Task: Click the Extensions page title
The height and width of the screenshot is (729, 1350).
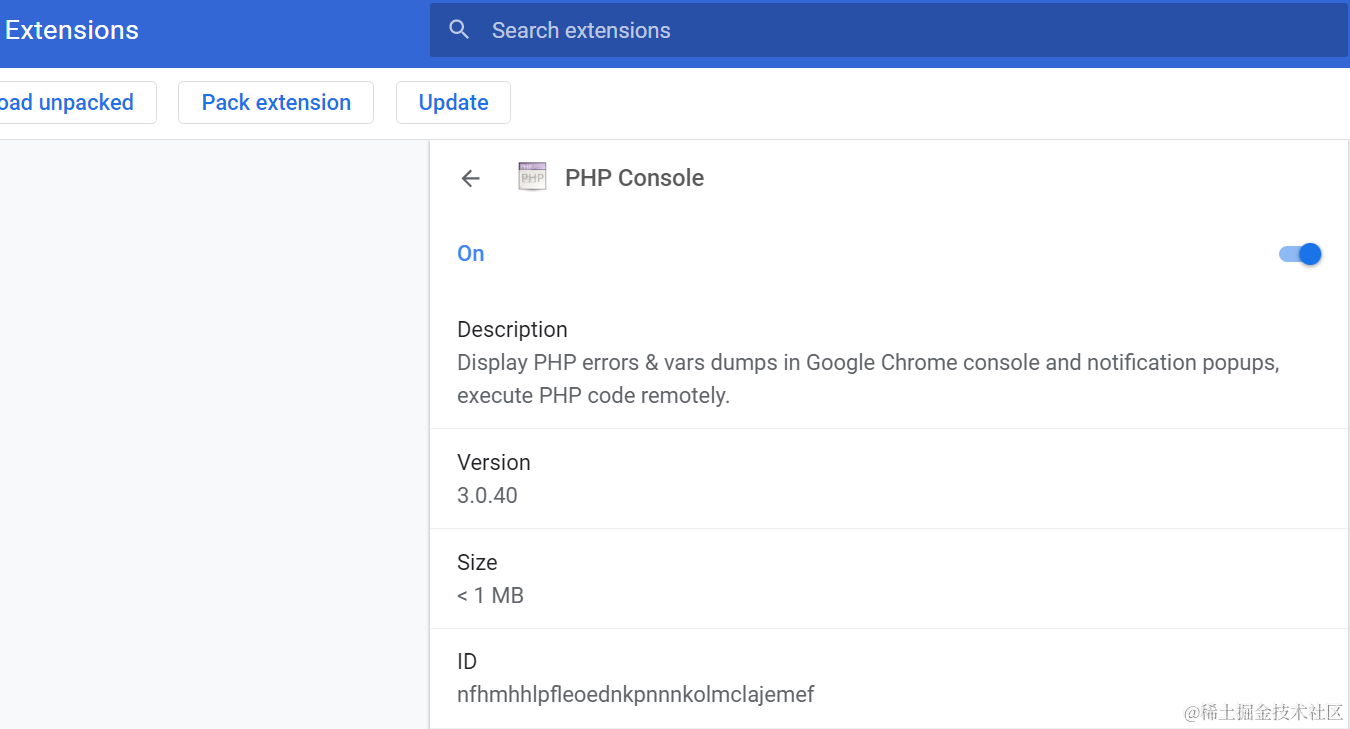Action: tap(71, 30)
